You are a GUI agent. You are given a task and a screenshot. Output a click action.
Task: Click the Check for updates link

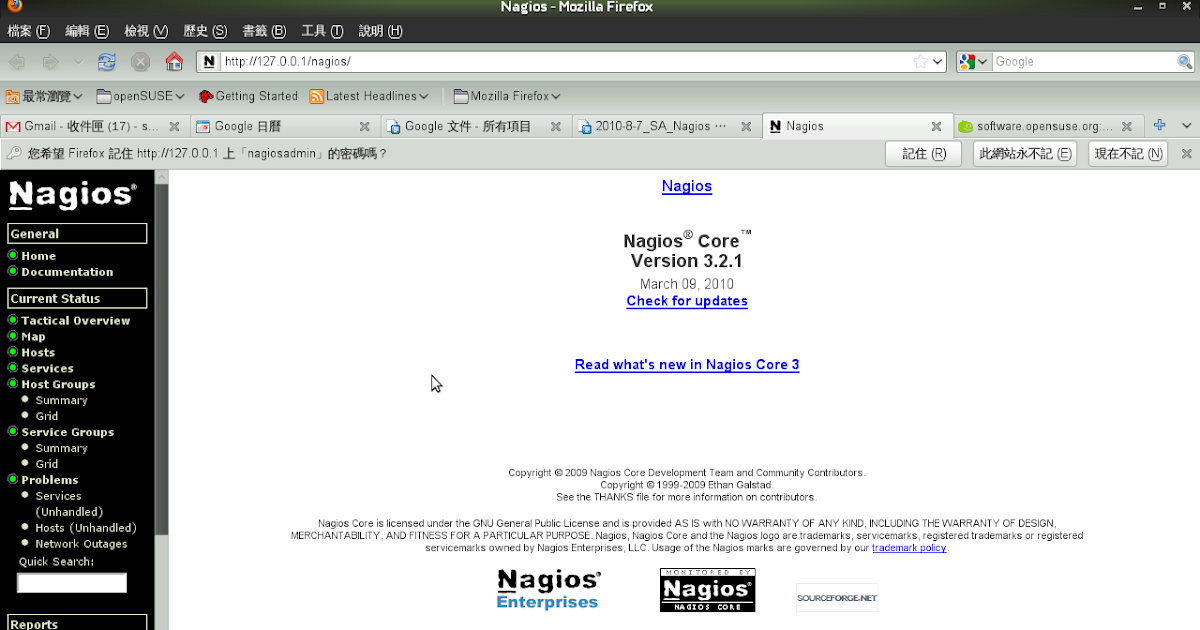tap(687, 301)
